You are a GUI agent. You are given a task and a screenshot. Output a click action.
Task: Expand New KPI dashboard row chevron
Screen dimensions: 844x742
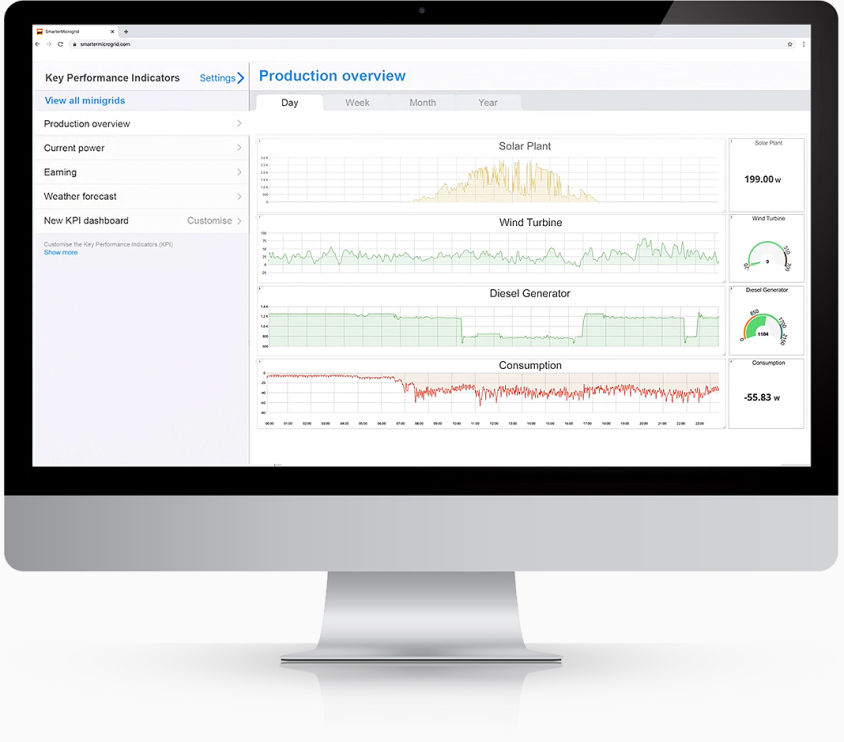coord(239,221)
